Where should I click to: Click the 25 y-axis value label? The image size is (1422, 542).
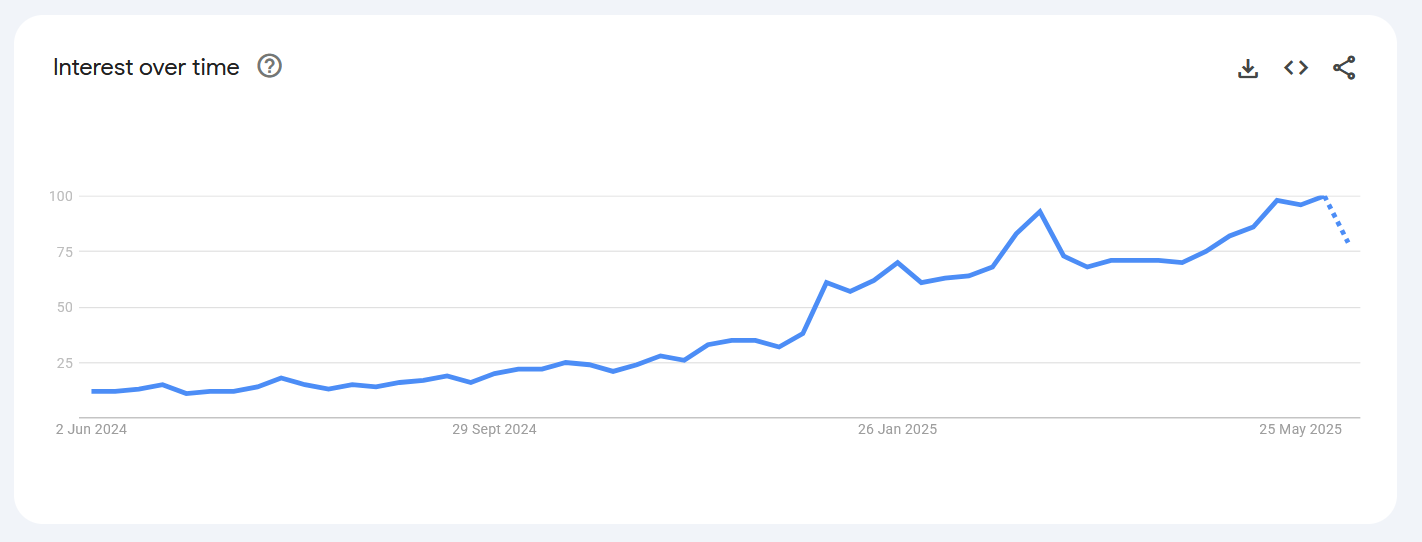[64, 363]
